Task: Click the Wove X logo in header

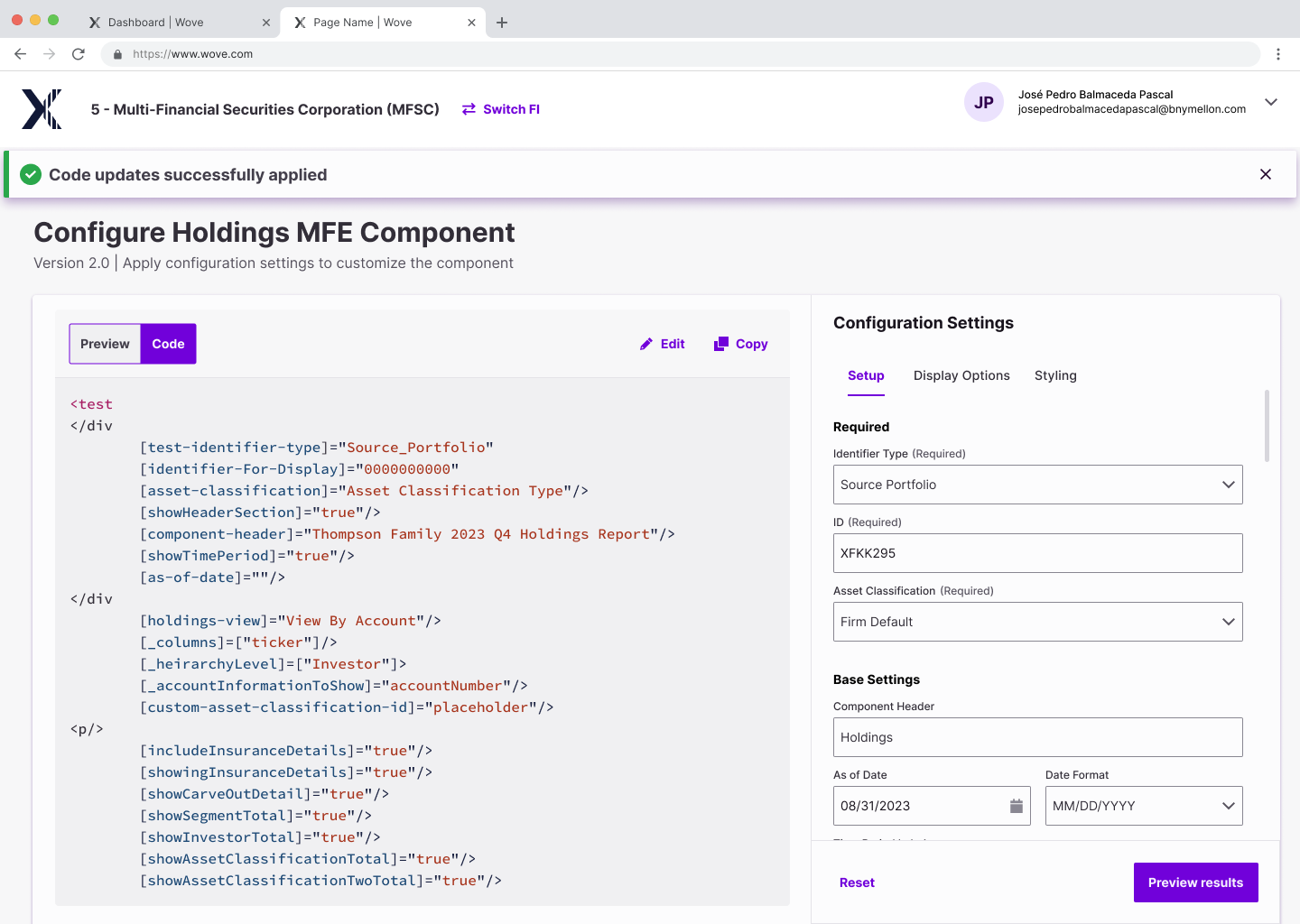Action: click(42, 109)
